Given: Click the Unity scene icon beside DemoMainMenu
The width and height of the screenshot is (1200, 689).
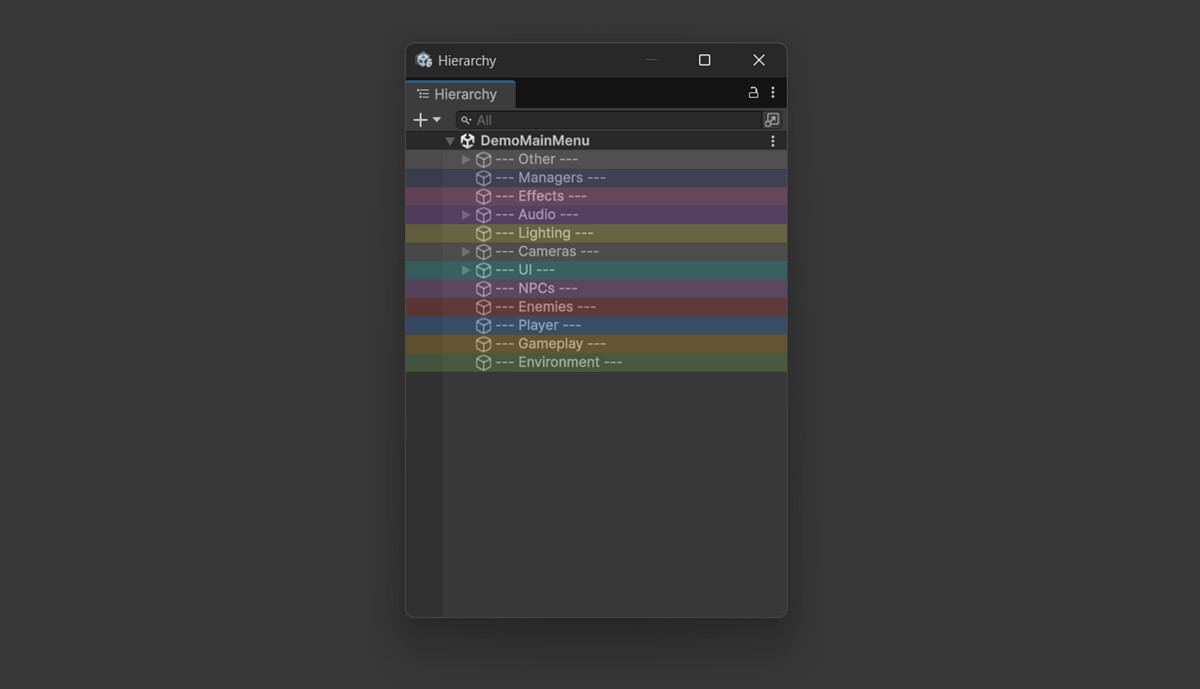Looking at the screenshot, I should pos(467,141).
